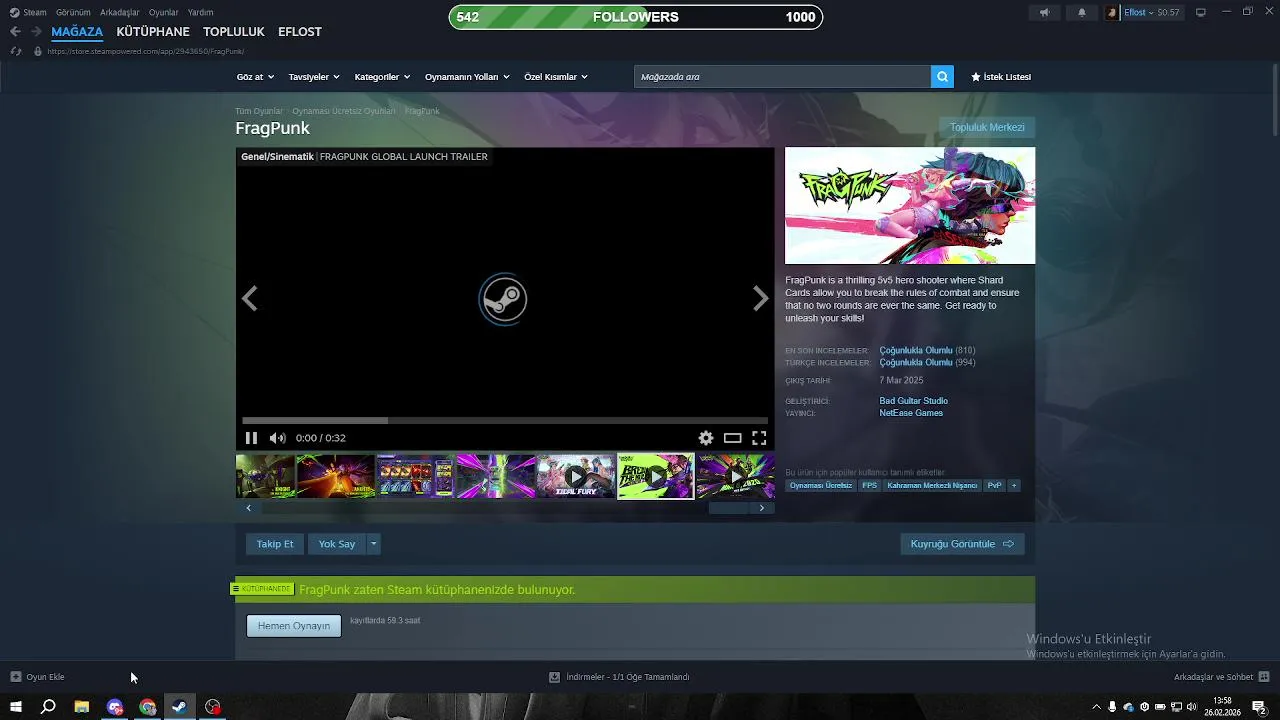Screen dimensions: 1280x720
Task: Open the dropdown arrow beside Yok Say
Action: (x=374, y=544)
